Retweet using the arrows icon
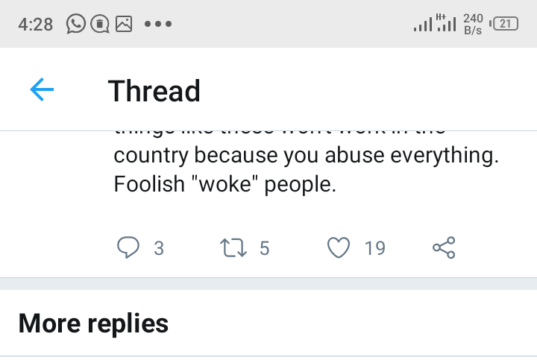This screenshot has width=537, height=360. [233, 248]
